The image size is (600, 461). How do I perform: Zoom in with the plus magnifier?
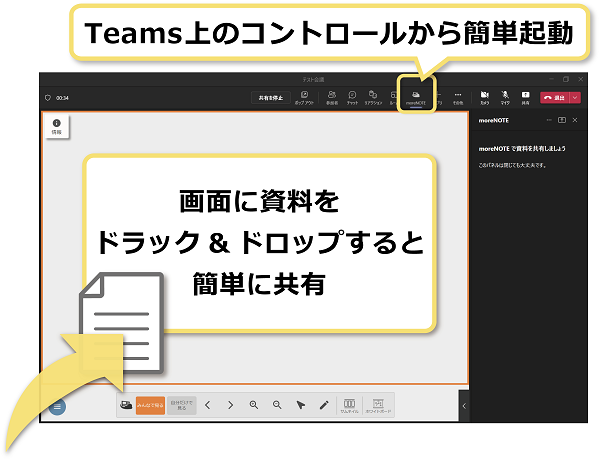click(x=254, y=405)
